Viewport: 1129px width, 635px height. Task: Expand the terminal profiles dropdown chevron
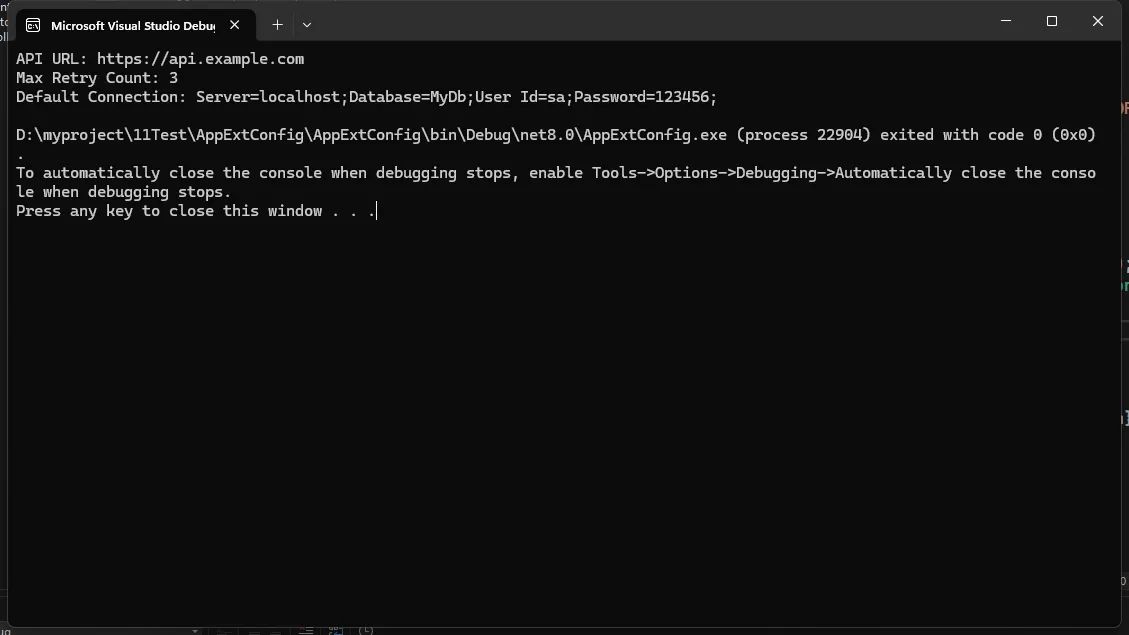(307, 24)
